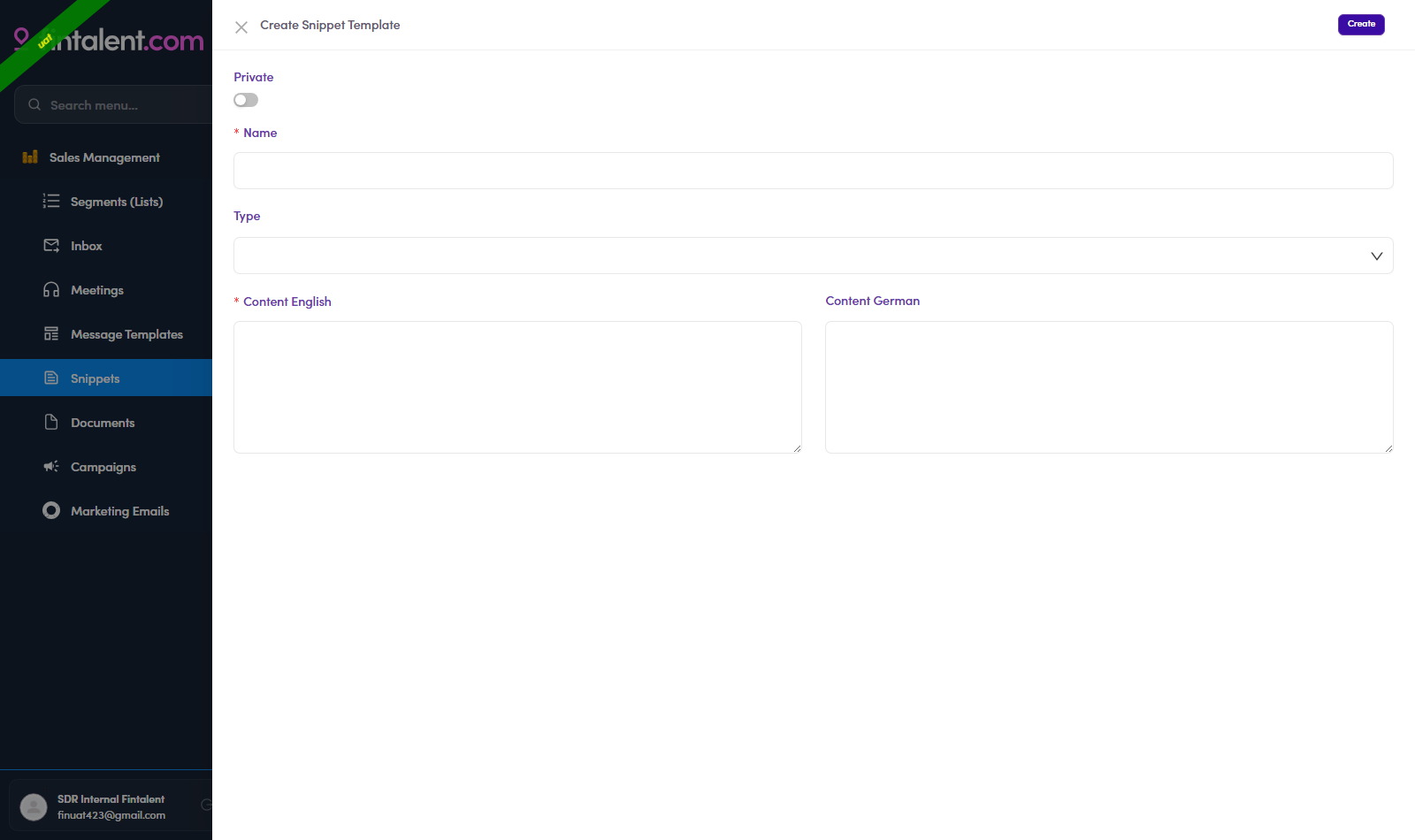
Task: Click the Type dropdown chevron arrow
Action: coord(1376,256)
